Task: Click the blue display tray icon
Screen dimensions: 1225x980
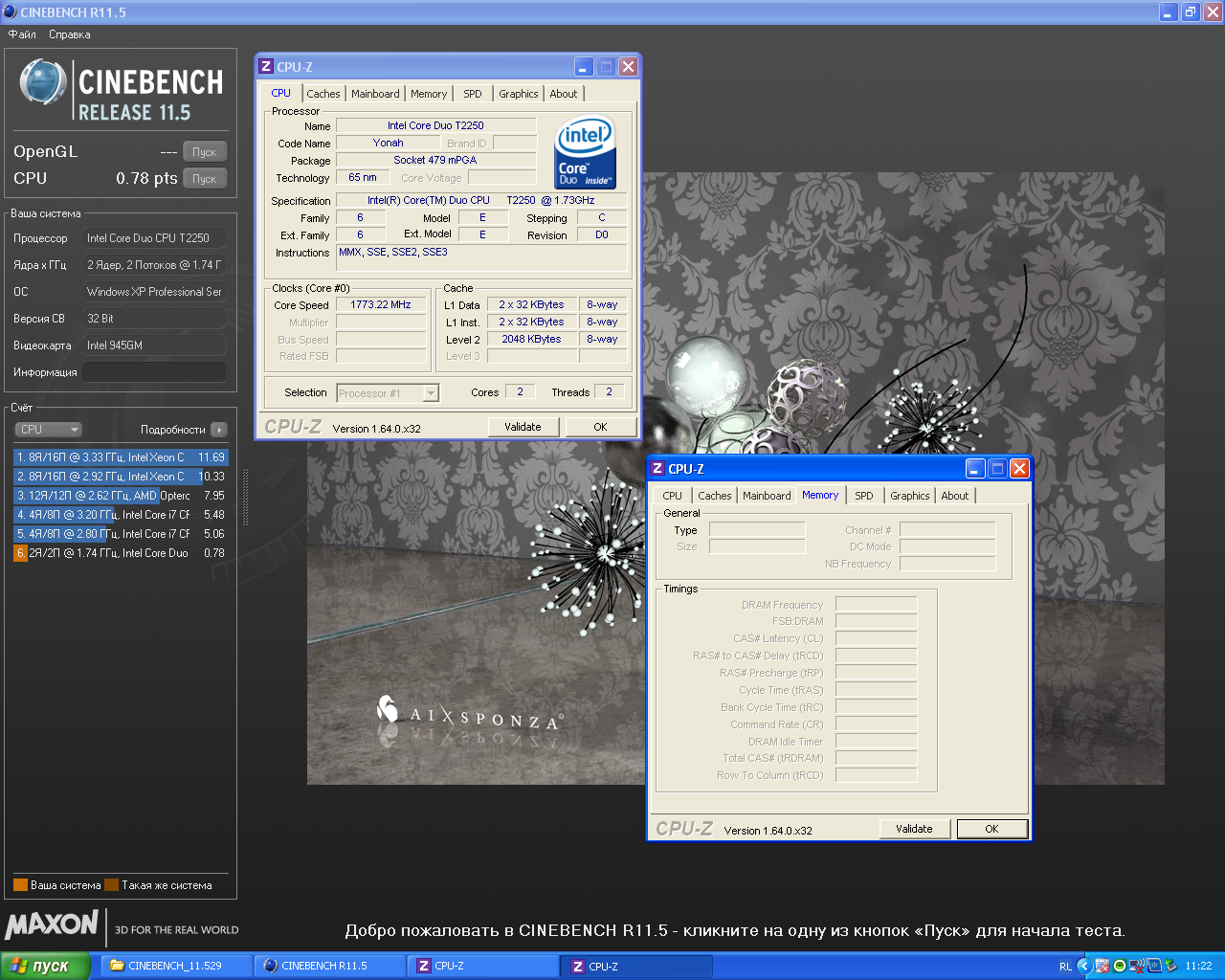Action: 1154,967
